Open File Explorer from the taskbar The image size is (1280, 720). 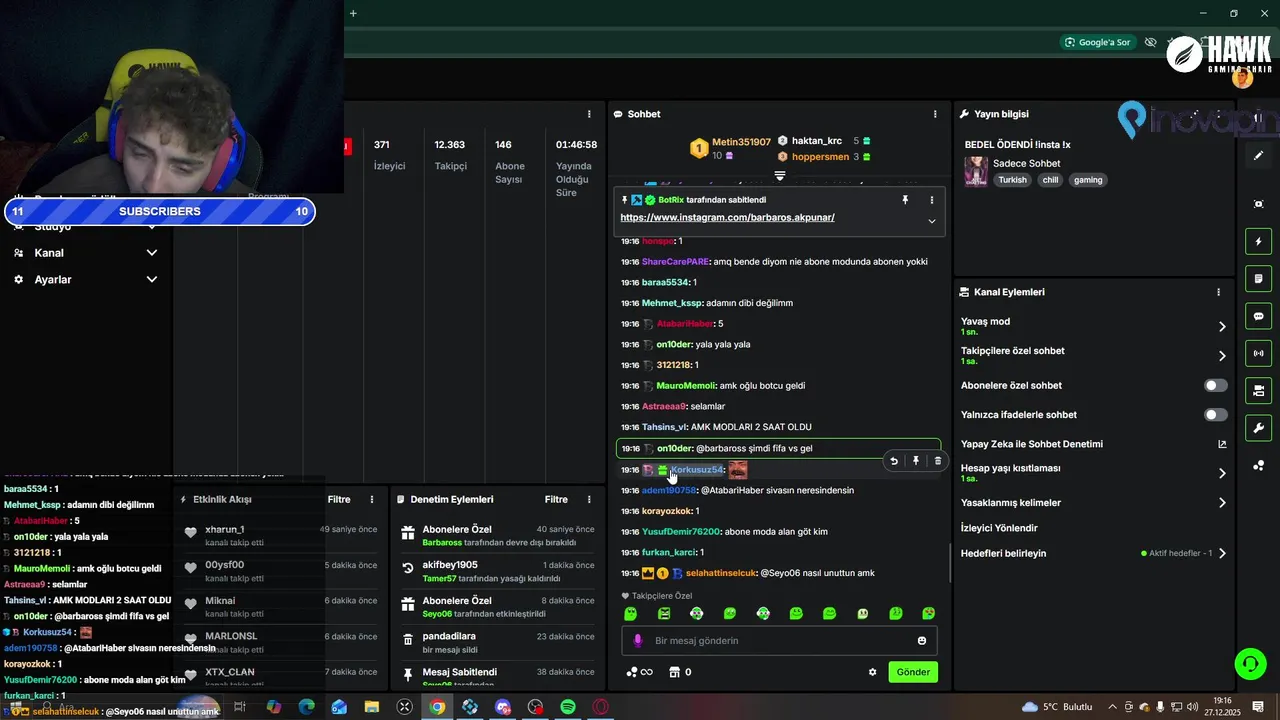(x=371, y=707)
